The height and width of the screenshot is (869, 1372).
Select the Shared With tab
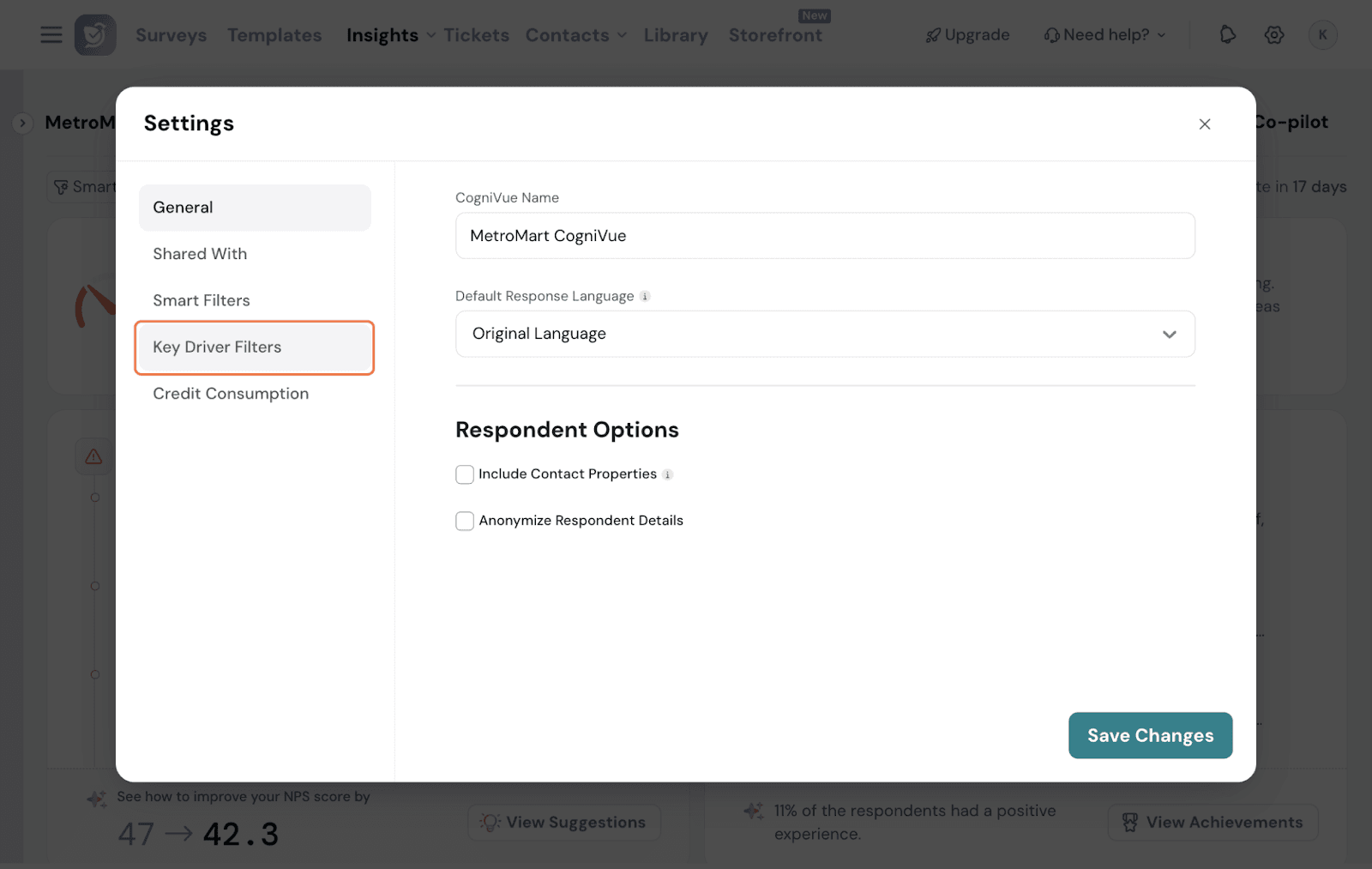point(200,254)
